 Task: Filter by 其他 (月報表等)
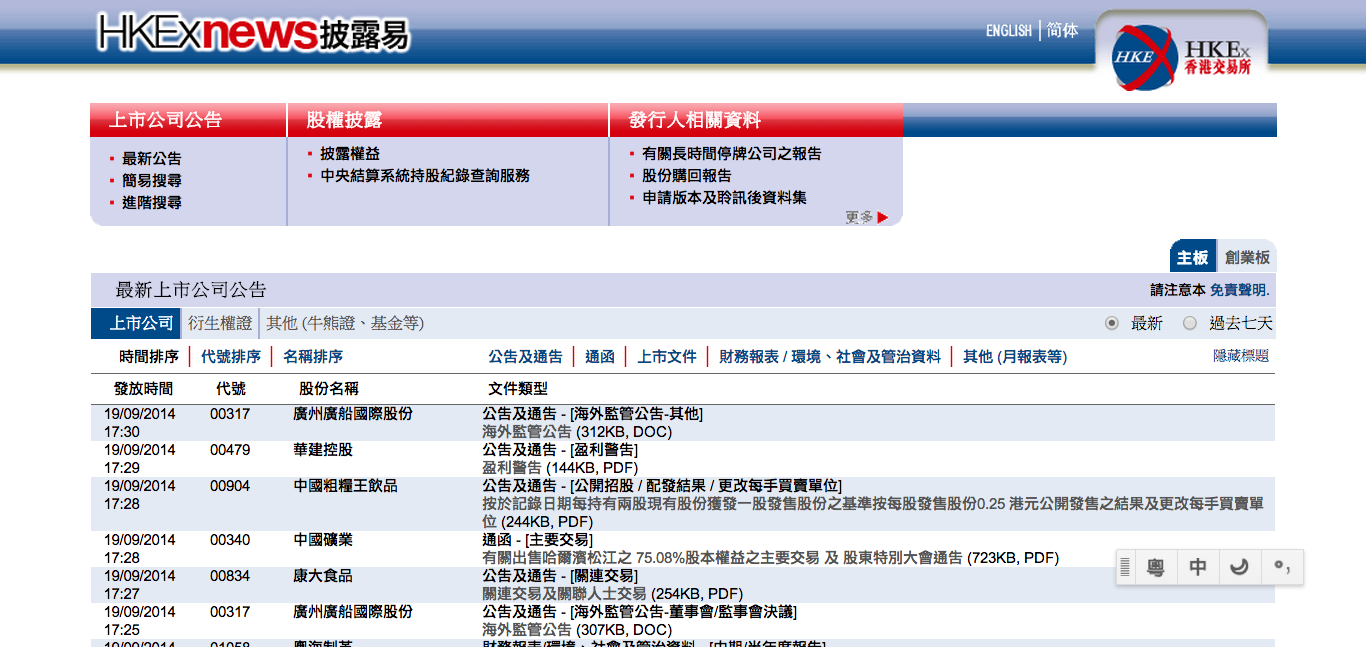point(1015,357)
